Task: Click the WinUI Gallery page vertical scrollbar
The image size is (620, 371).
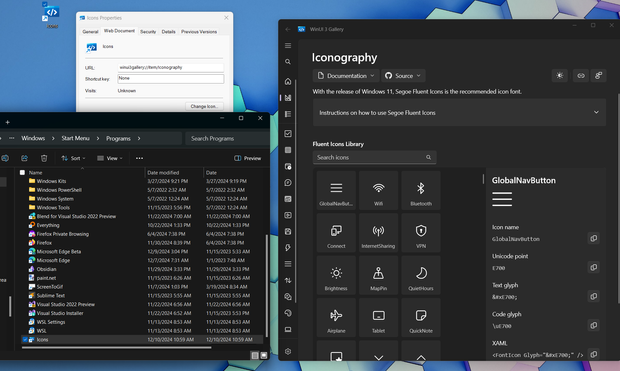Action: (x=618, y=199)
